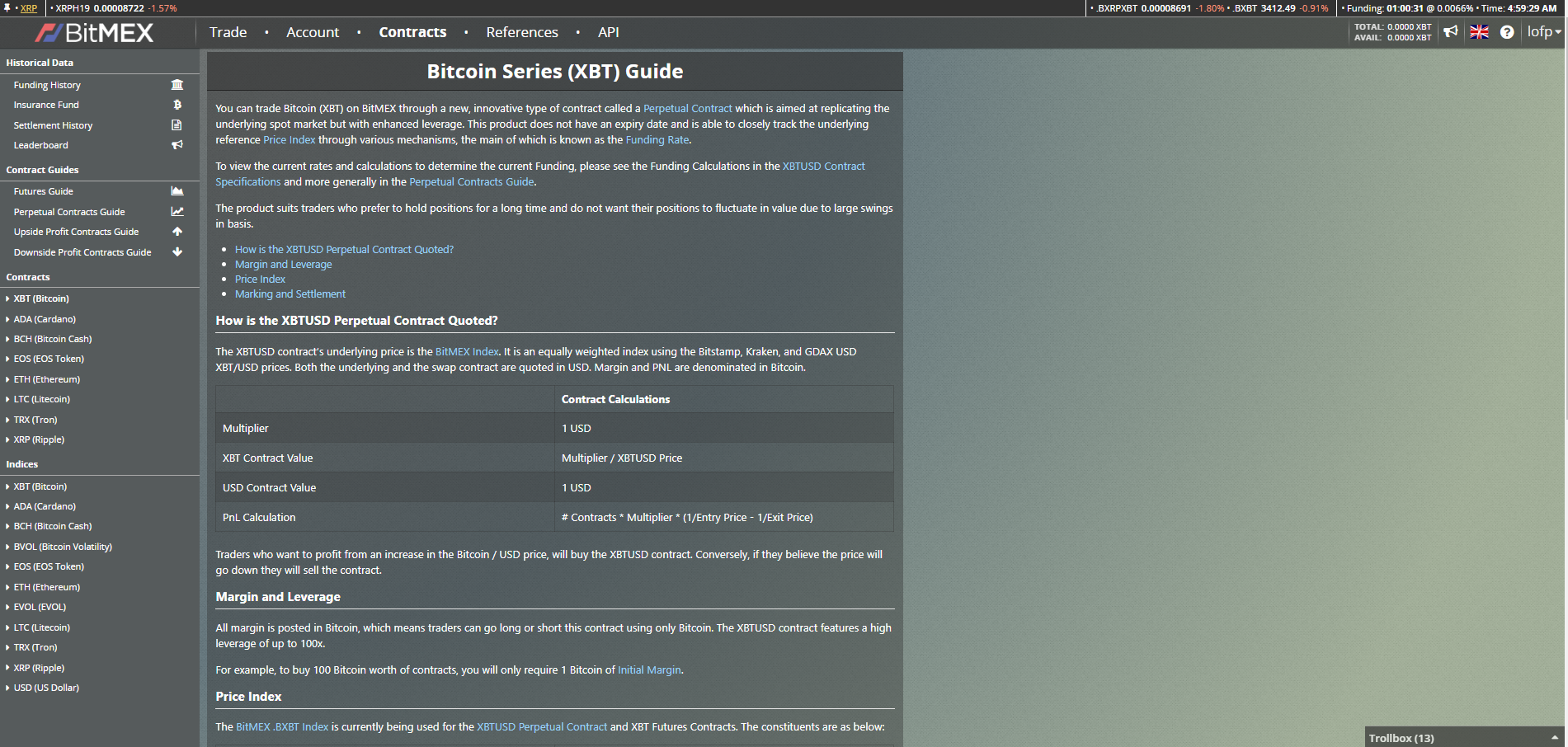Open the Trade menu
Screen dimensions: 1568x747
pyautogui.click(x=228, y=32)
